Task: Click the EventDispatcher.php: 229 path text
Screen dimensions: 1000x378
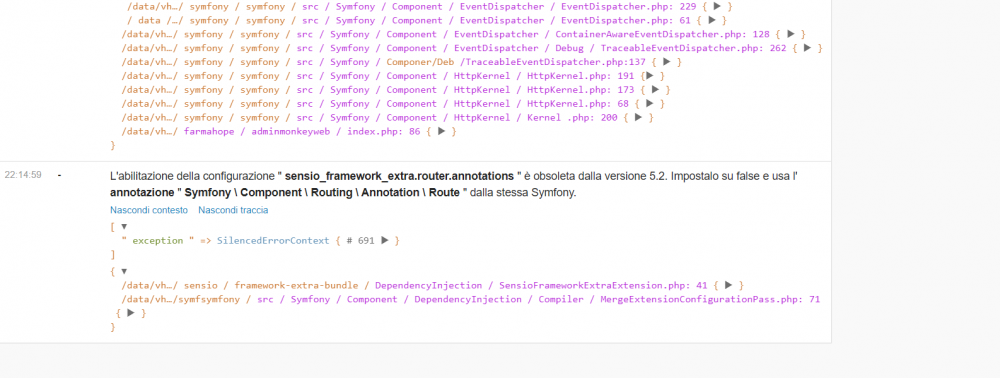Action: coord(628,6)
